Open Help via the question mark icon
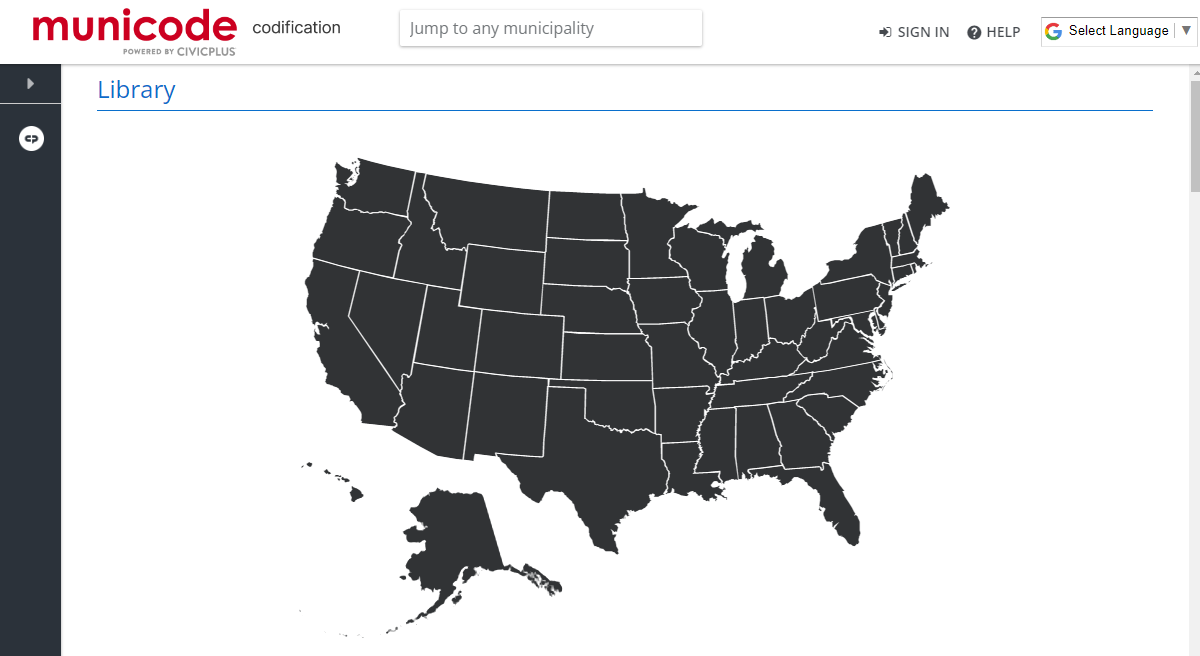1200x656 pixels. click(x=974, y=32)
